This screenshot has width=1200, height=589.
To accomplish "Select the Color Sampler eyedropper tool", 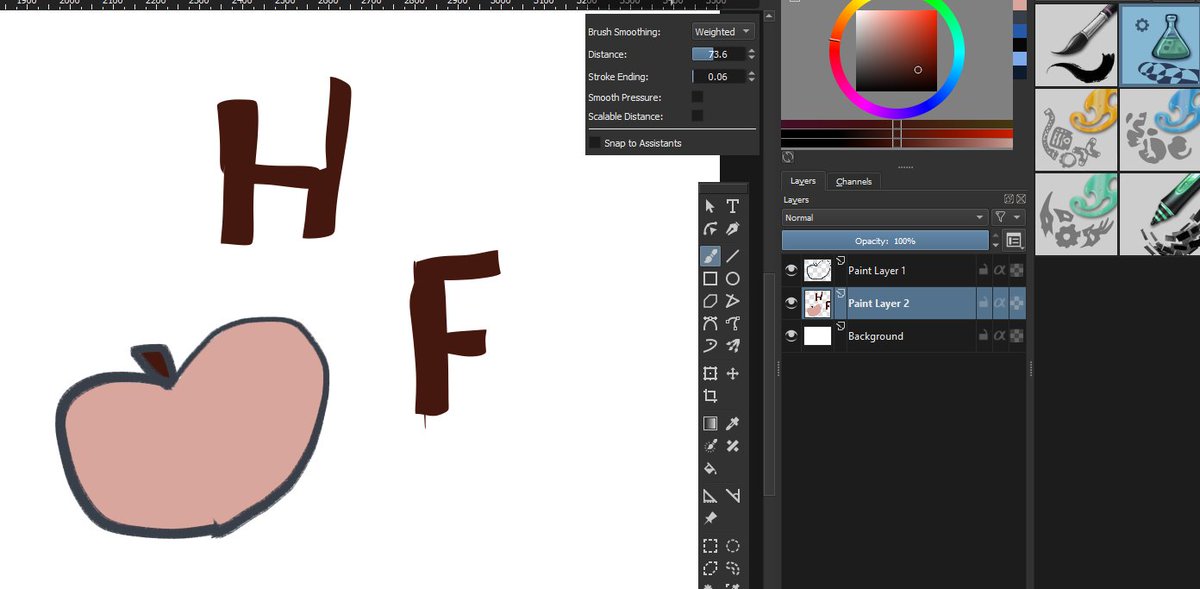I will pos(733,424).
